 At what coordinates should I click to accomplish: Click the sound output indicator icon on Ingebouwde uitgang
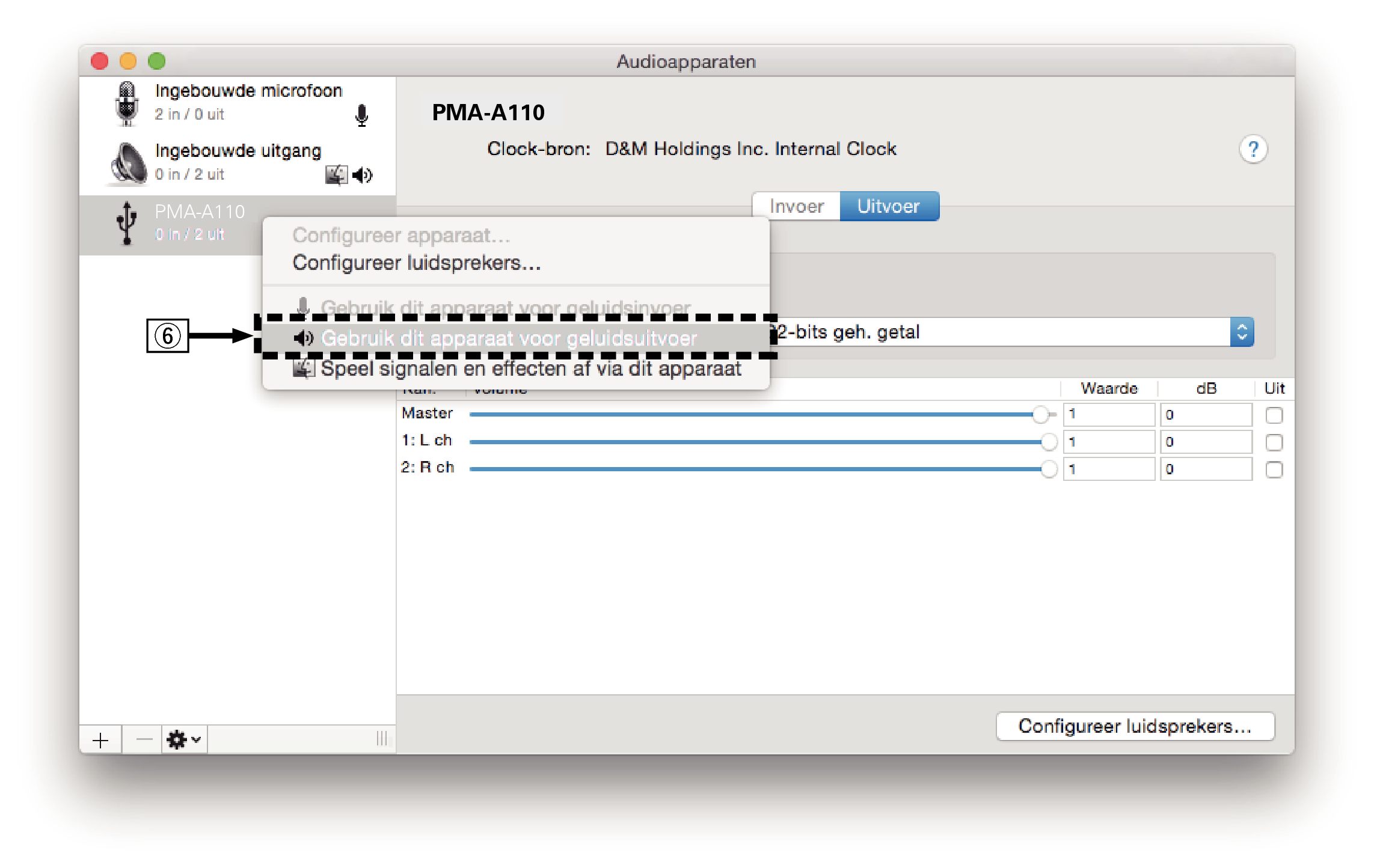pyautogui.click(x=363, y=175)
